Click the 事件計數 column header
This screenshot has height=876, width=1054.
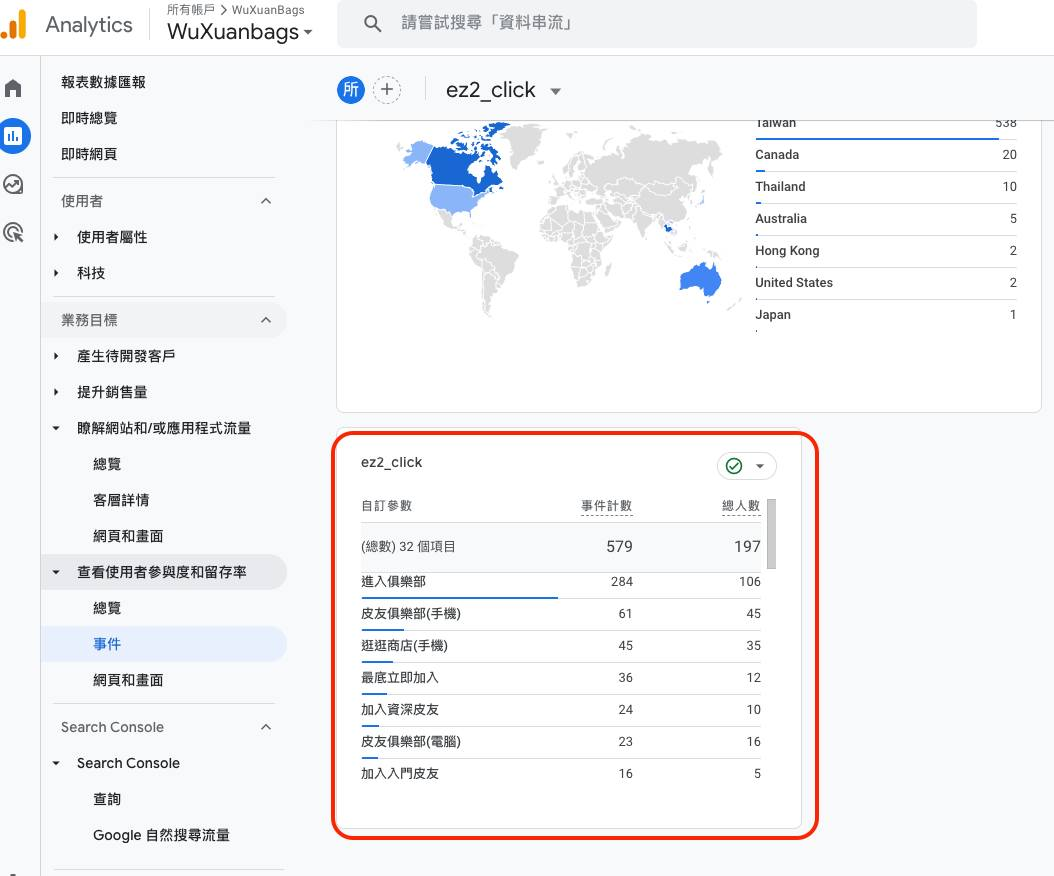tap(606, 506)
